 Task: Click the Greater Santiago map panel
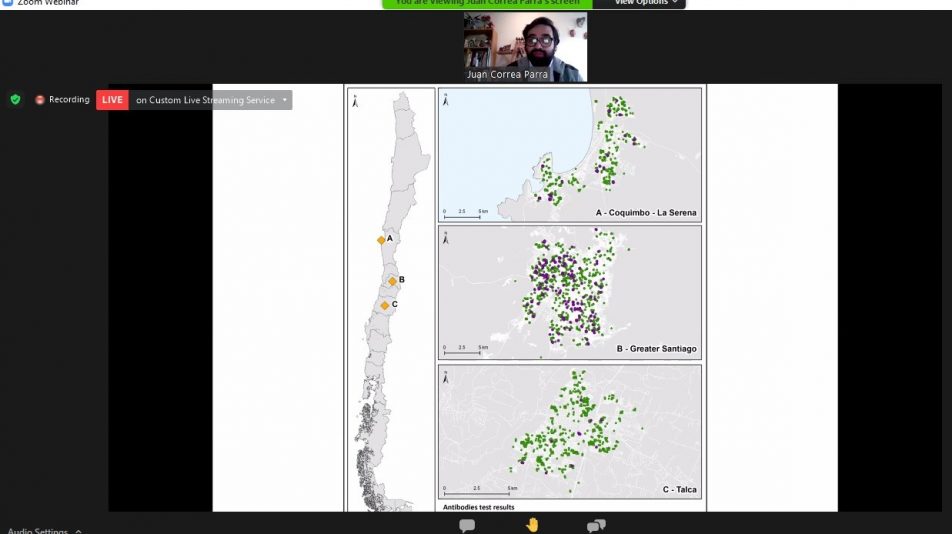pyautogui.click(x=570, y=292)
